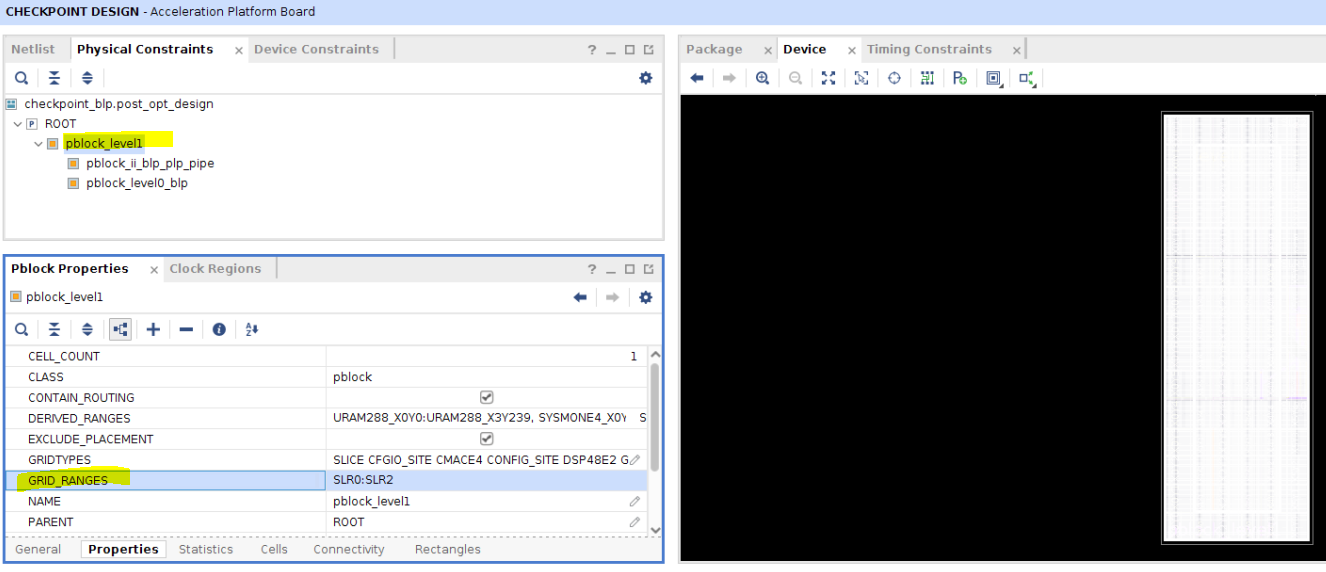Open the Statistics tab
1326x572 pixels.
point(205,549)
